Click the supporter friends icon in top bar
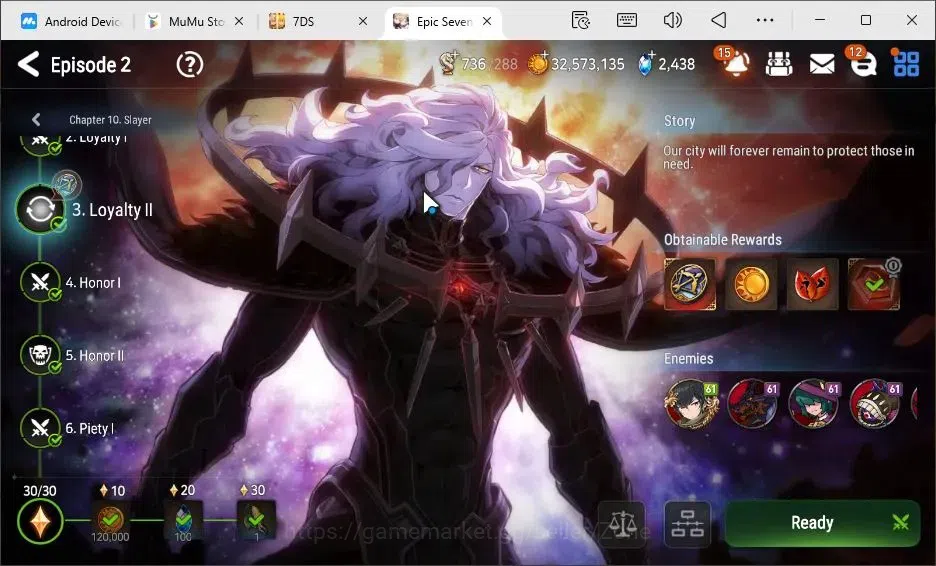936x566 pixels. click(x=779, y=63)
